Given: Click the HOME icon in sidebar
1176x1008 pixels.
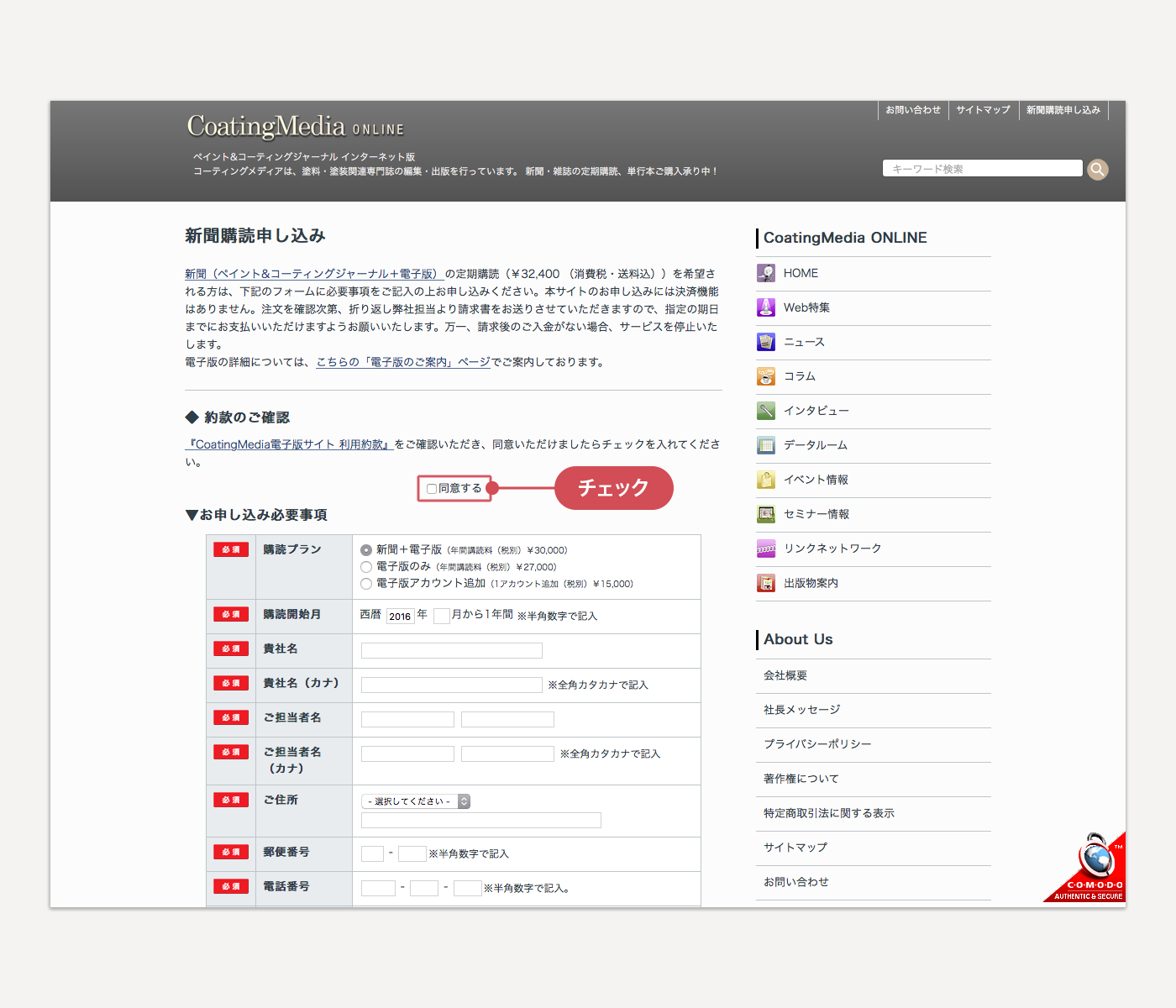Looking at the screenshot, I should point(765,273).
